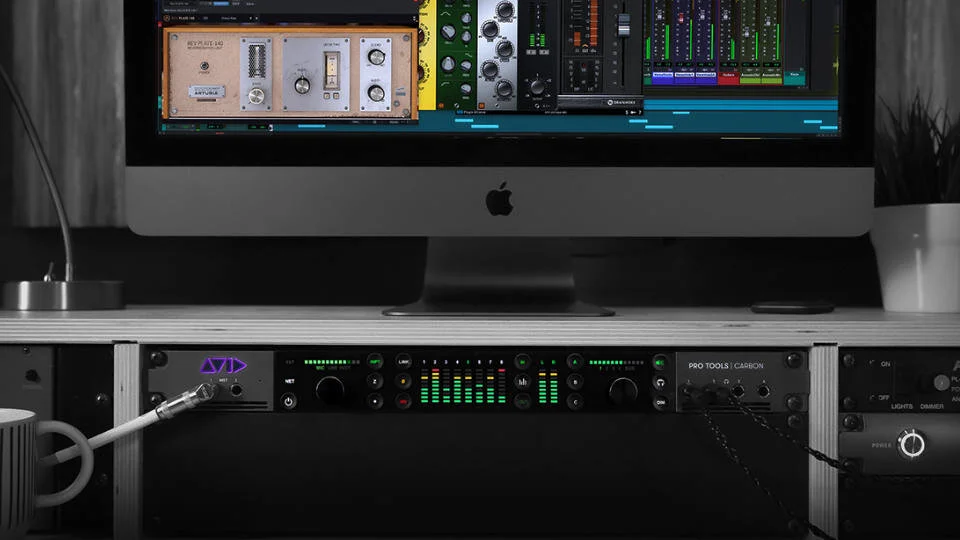Select monitor output C button
960x540 pixels.
click(x=575, y=402)
